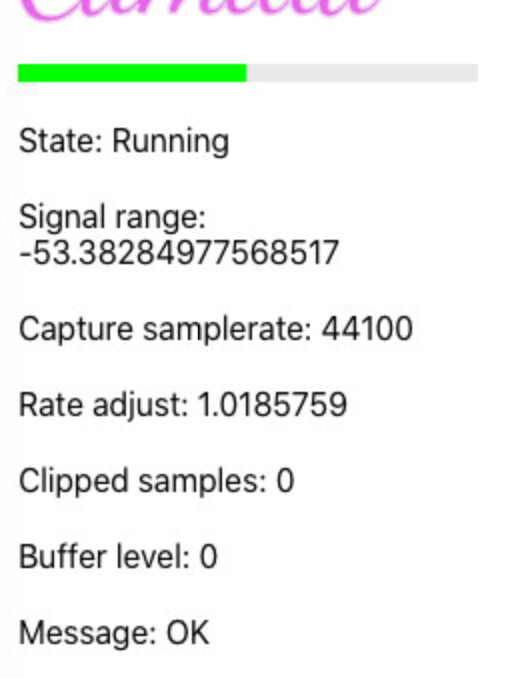Click the gray unfilled meter track
Viewport: 524px width, 678px height.
coord(362,73)
